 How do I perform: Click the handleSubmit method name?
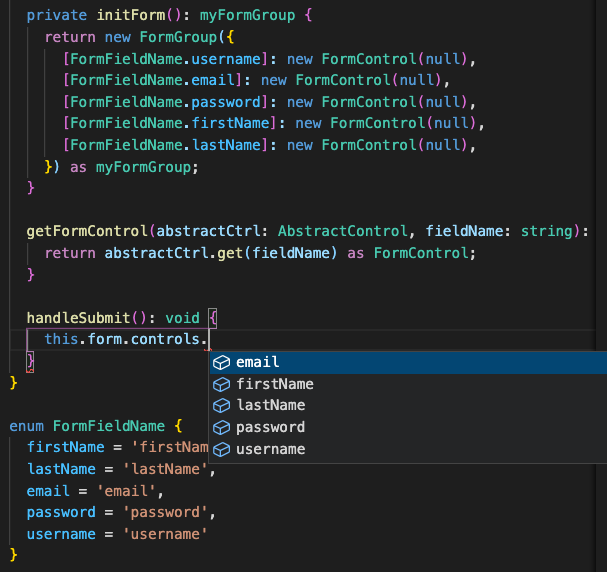(x=79, y=318)
